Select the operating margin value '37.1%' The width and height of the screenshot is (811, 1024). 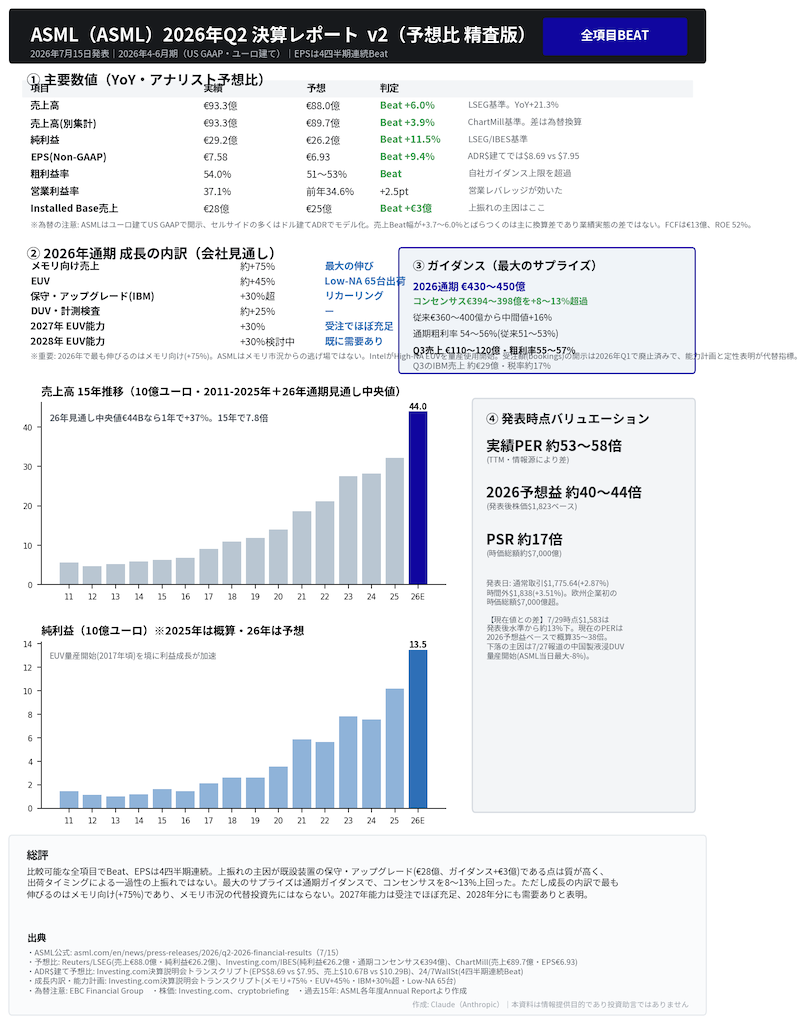(217, 191)
